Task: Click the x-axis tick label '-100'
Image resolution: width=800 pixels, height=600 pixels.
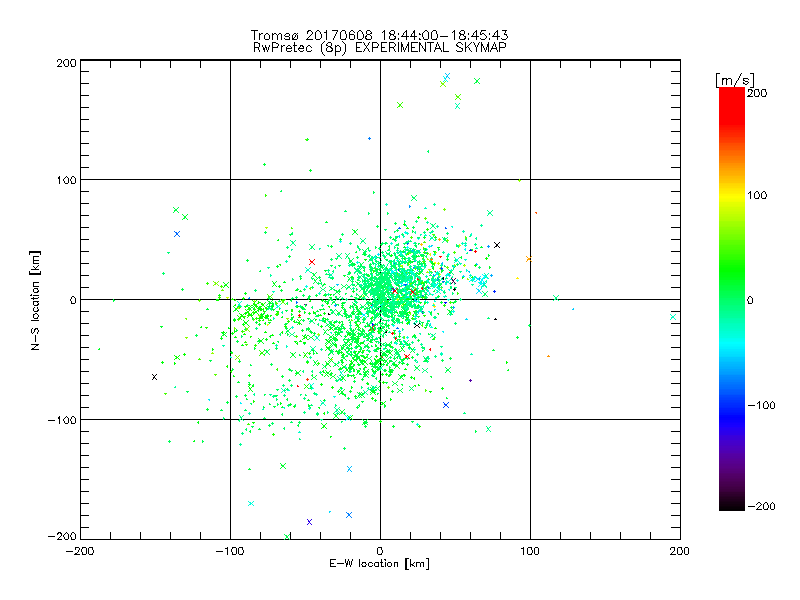Action: point(230,551)
